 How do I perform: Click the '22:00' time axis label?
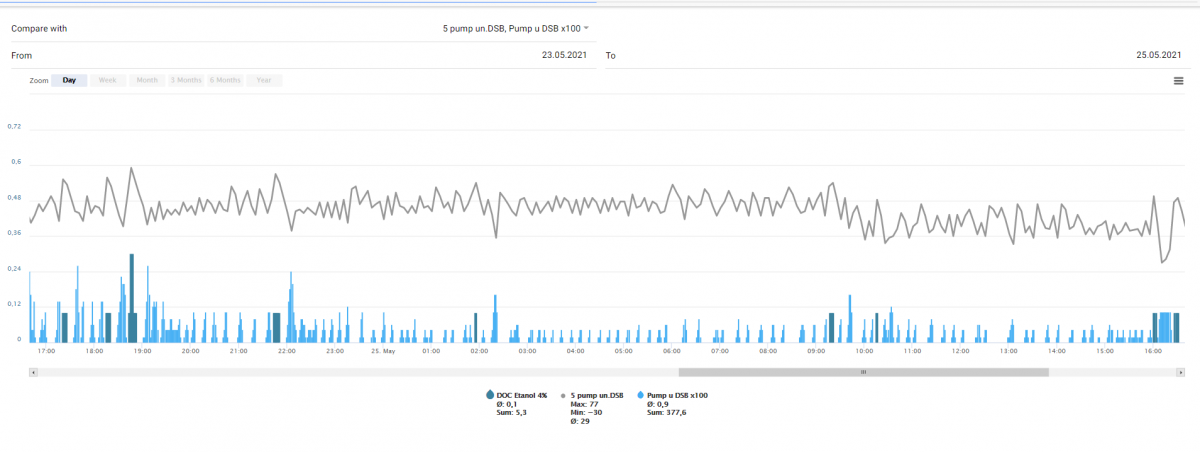287,352
